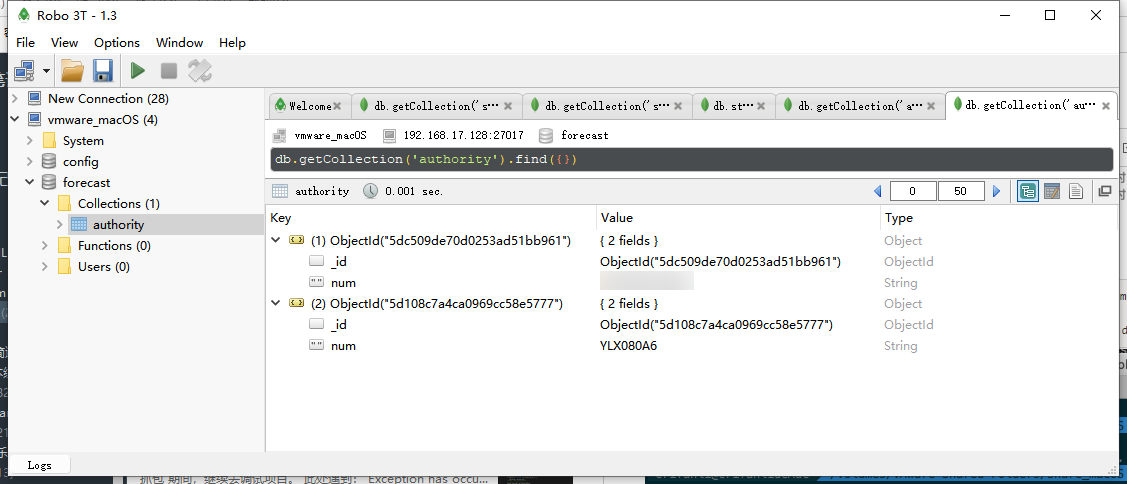Switch results to text view mode
This screenshot has height=484, width=1127.
(x=1076, y=191)
